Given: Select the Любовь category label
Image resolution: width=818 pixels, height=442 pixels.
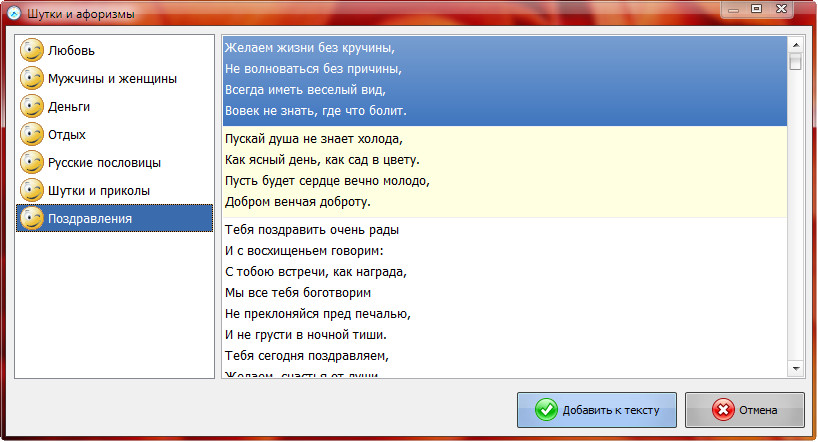Looking at the screenshot, I should [x=72, y=50].
